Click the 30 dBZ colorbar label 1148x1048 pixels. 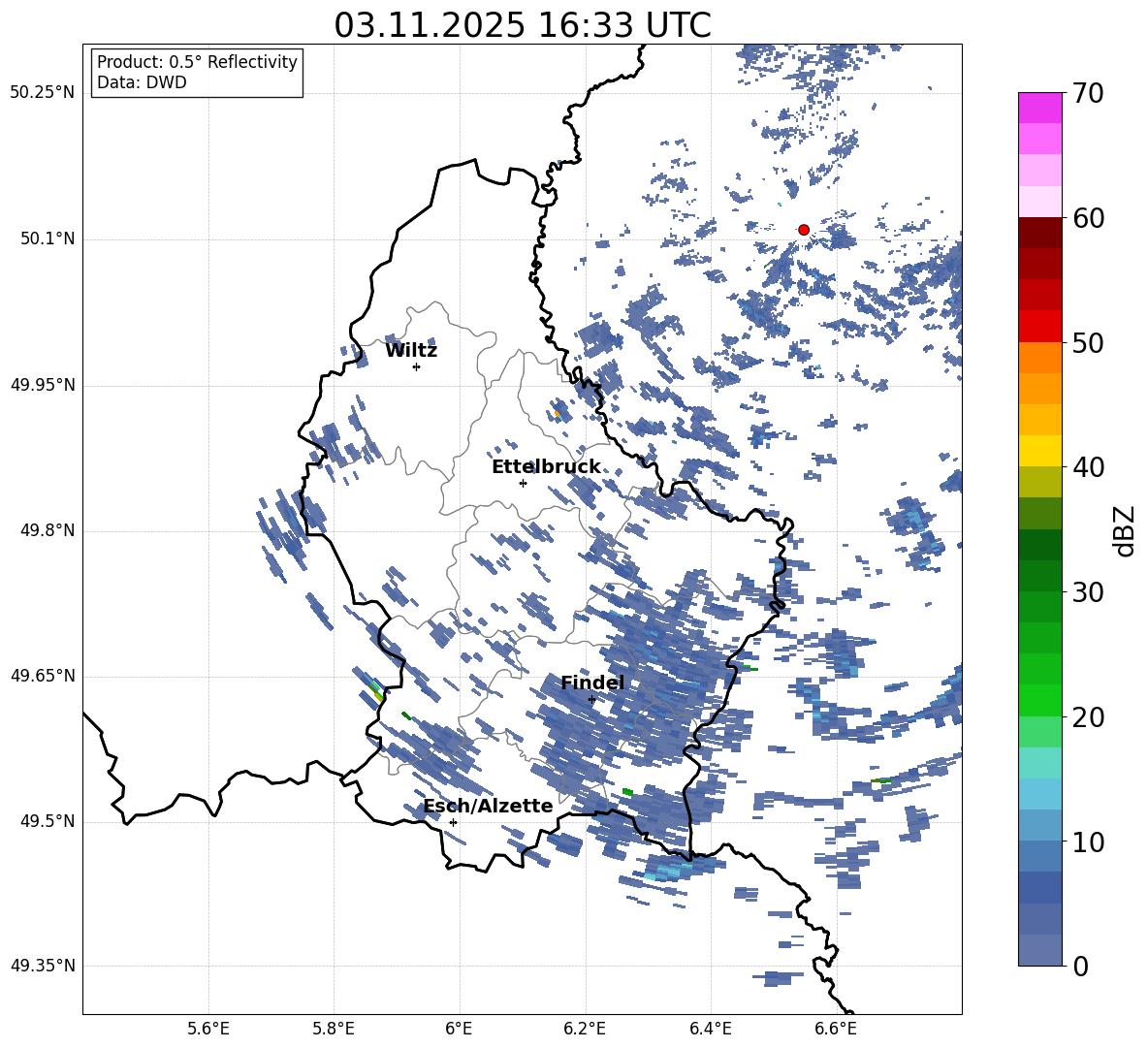(1088, 592)
